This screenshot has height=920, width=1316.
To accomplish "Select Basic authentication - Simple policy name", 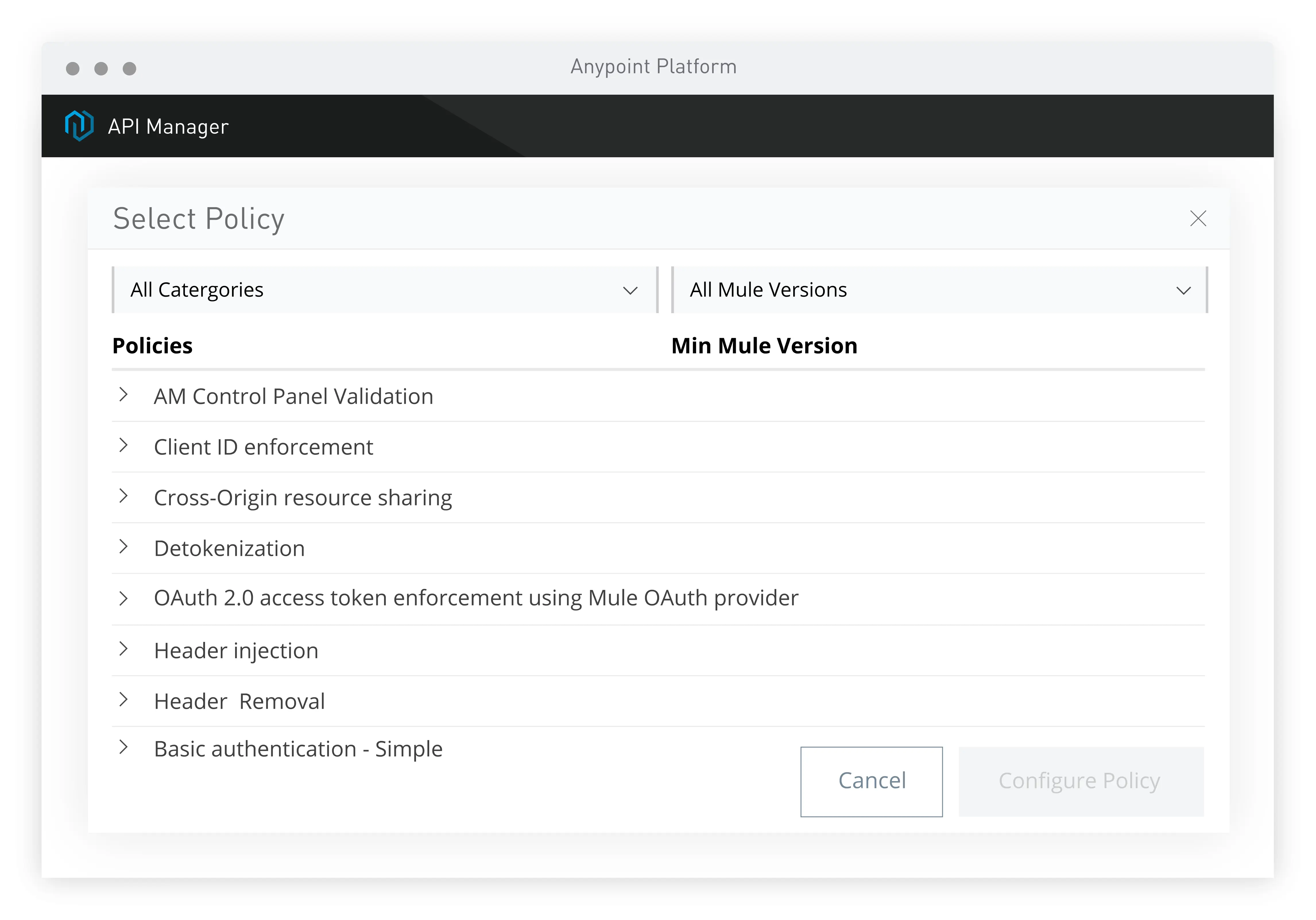I will pyautogui.click(x=298, y=749).
